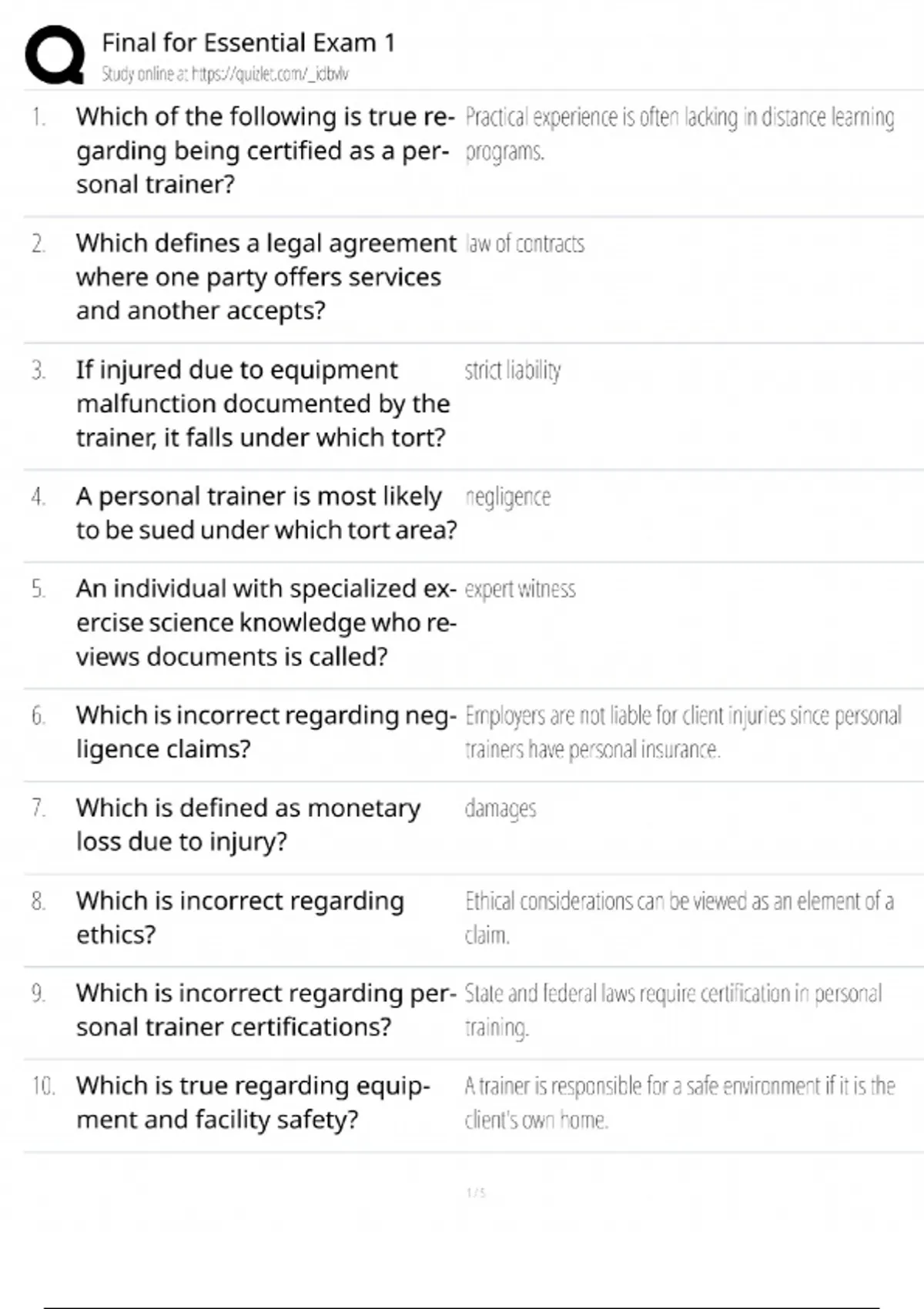The width and height of the screenshot is (924, 1309).
Task: Click question 4 about being sued
Action: [266, 513]
